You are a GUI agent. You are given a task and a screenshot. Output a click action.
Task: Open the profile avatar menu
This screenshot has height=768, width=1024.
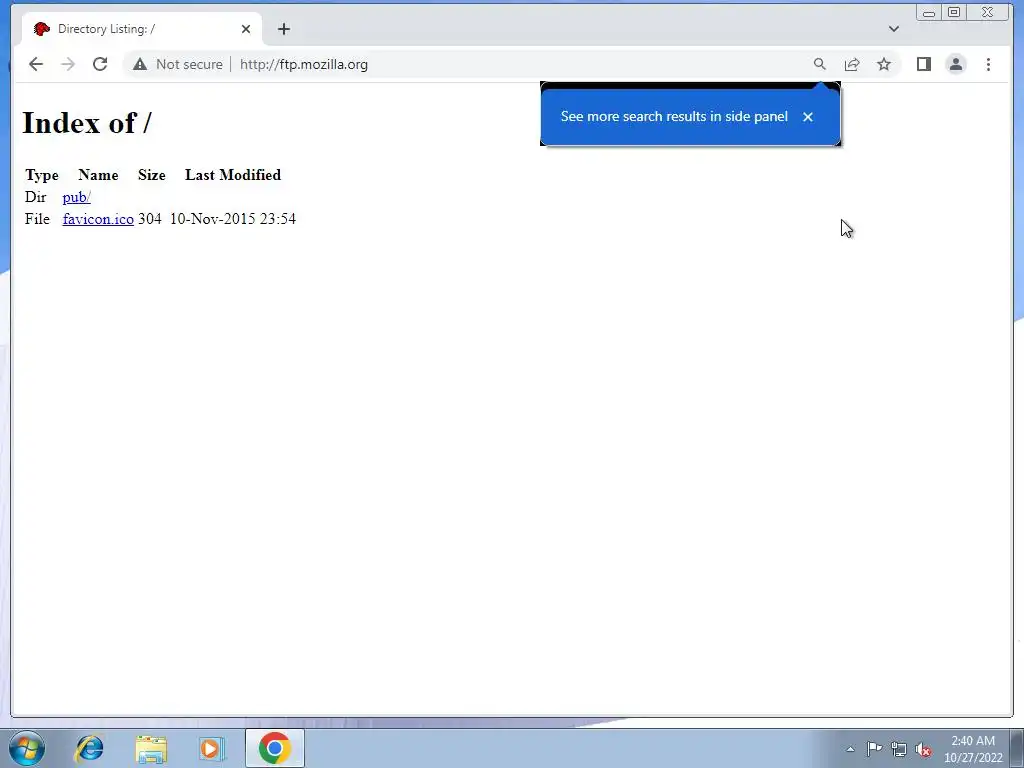[956, 64]
